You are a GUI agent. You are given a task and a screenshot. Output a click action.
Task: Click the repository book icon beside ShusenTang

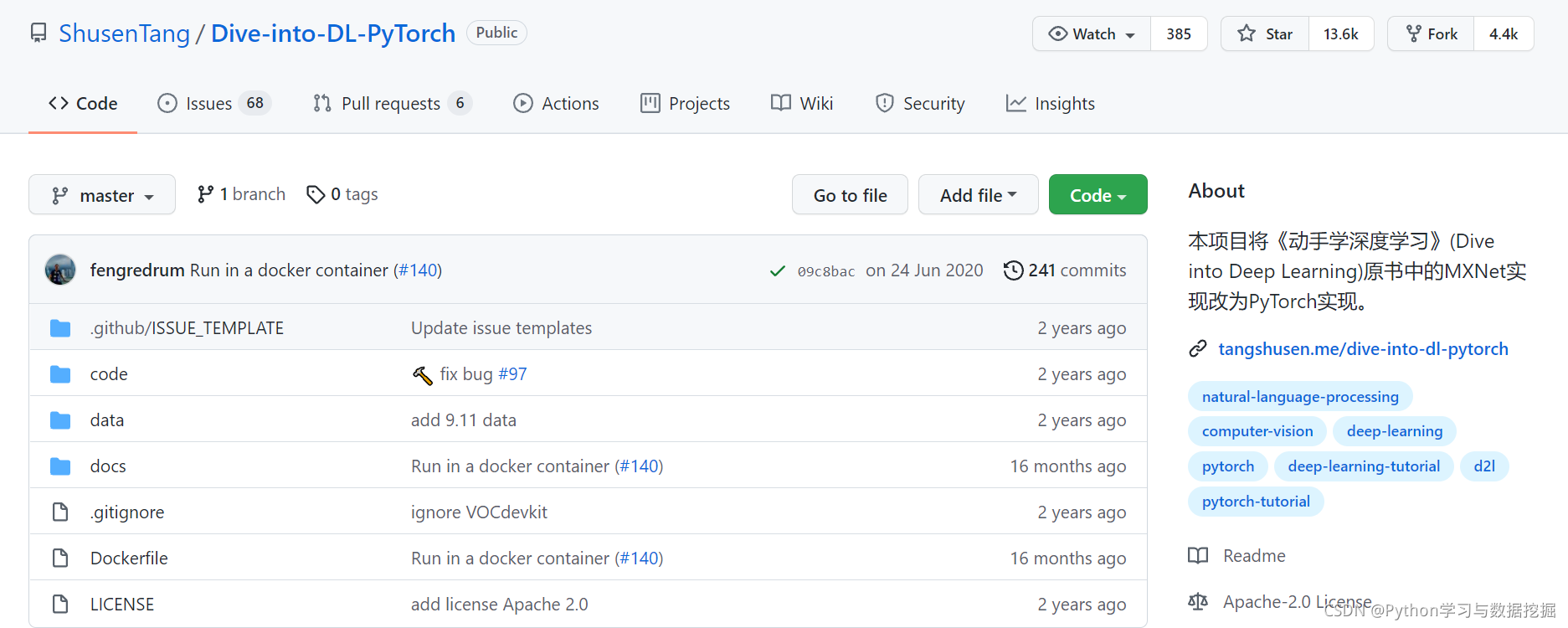tap(39, 33)
